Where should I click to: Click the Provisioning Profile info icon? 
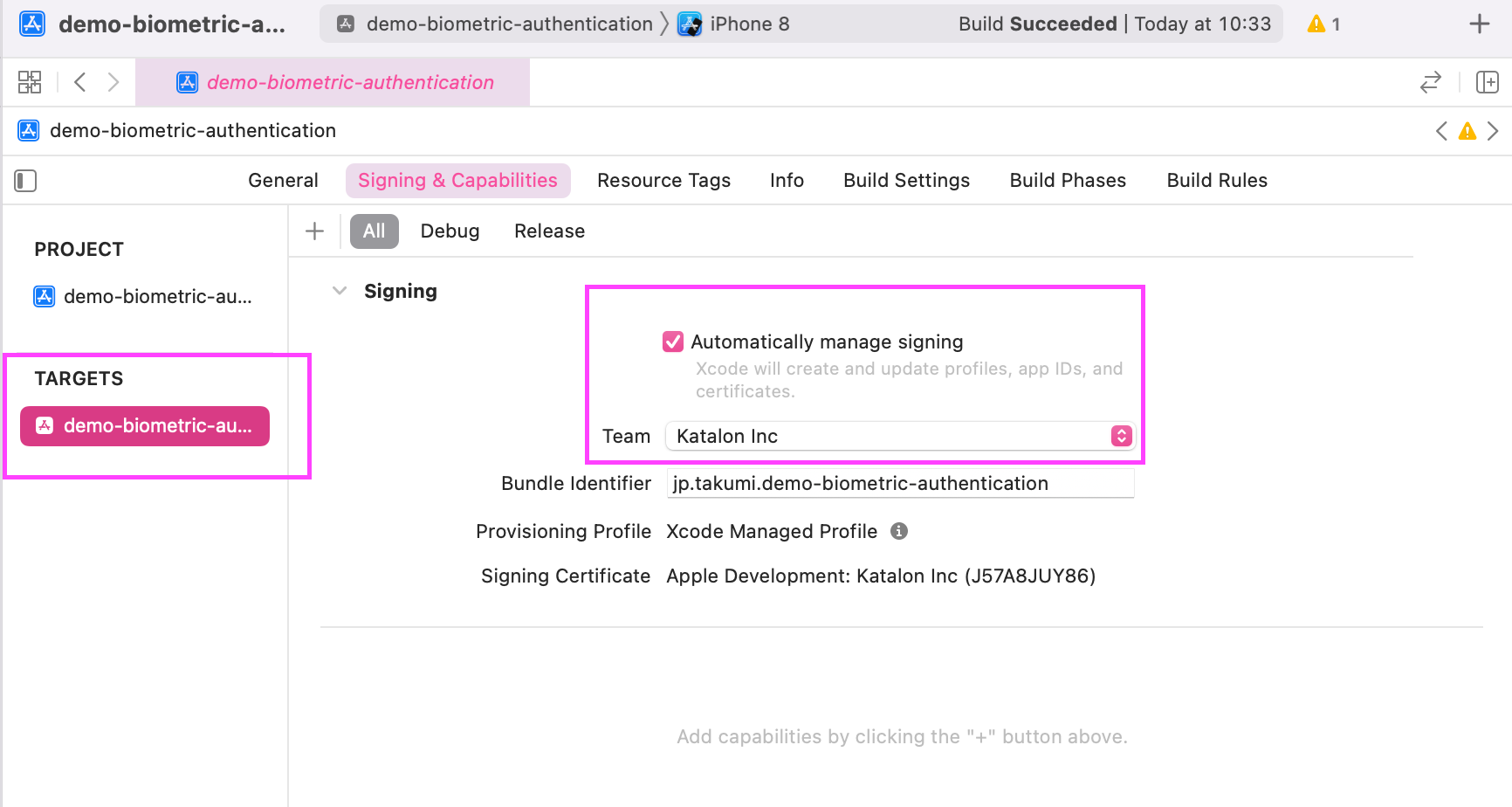(x=899, y=531)
